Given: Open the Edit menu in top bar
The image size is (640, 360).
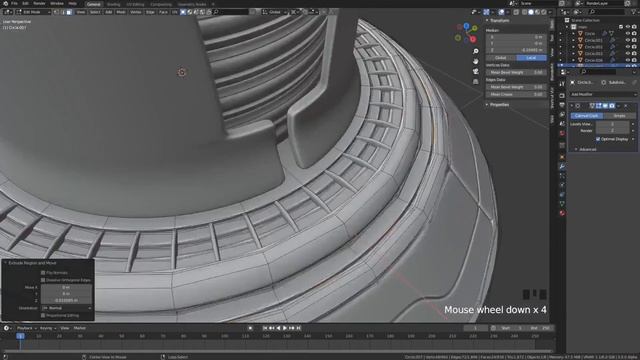Looking at the screenshot, I should pos(25,4).
